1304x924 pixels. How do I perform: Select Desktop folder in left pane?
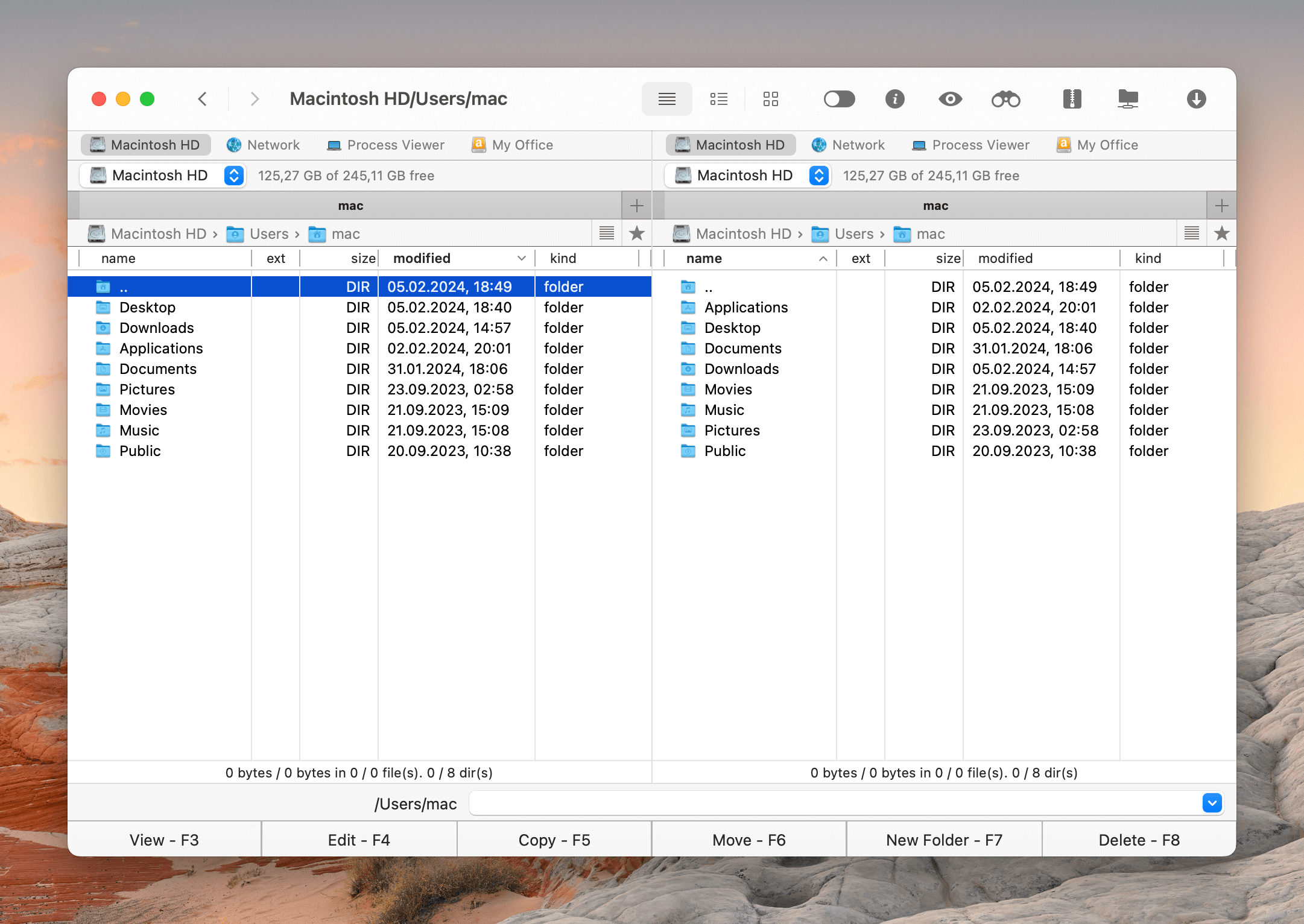tap(359, 307)
